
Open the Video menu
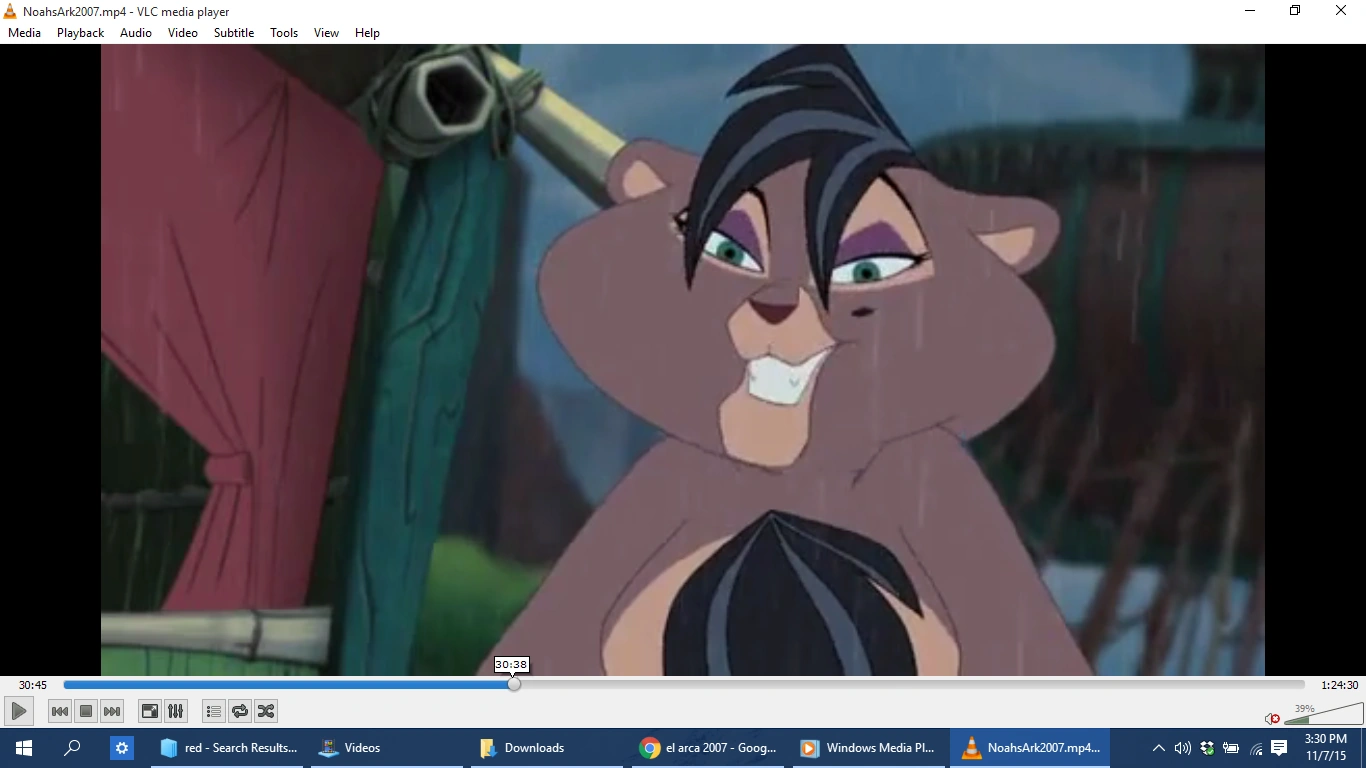[x=183, y=33]
